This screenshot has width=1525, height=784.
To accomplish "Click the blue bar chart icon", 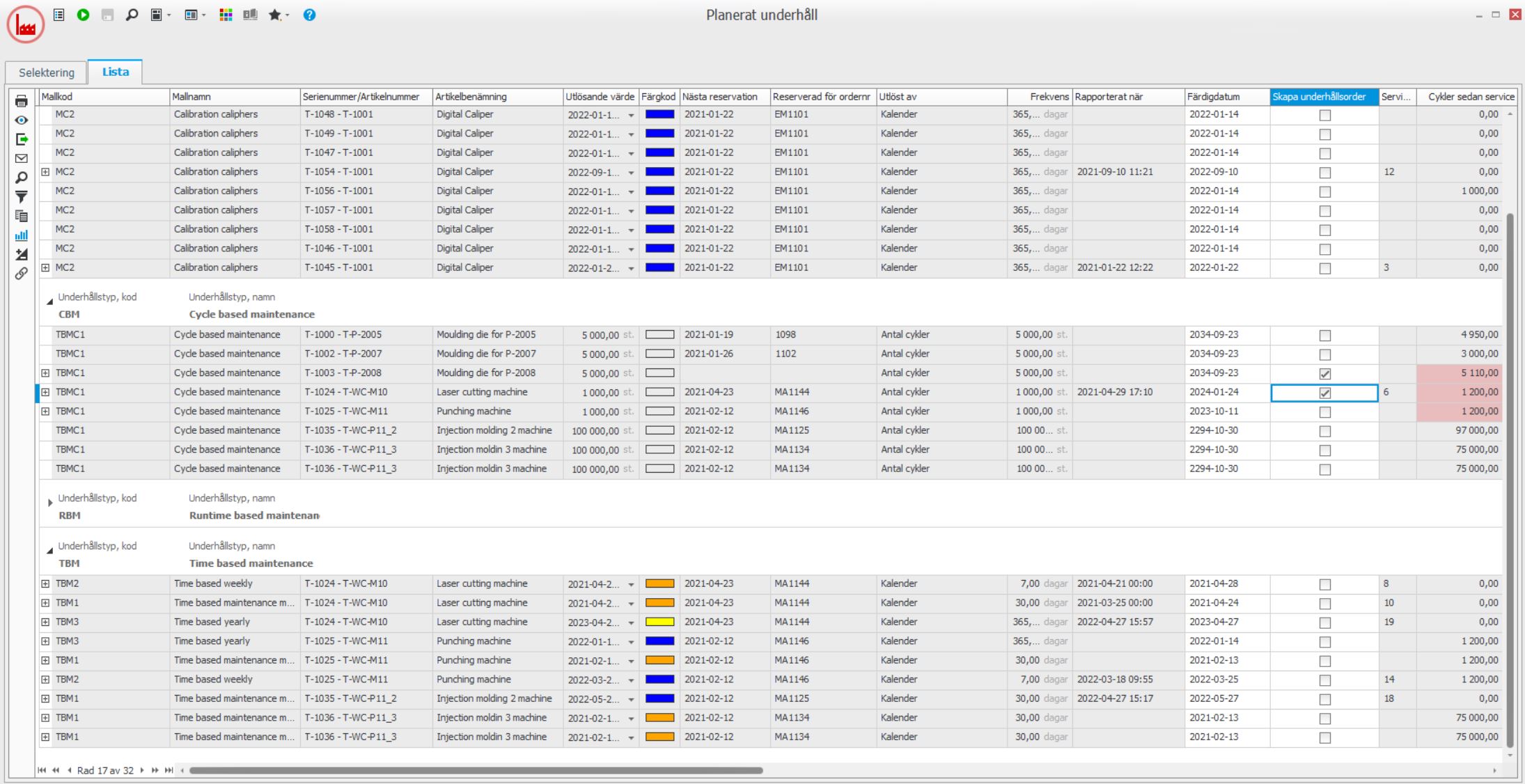I will click(22, 235).
